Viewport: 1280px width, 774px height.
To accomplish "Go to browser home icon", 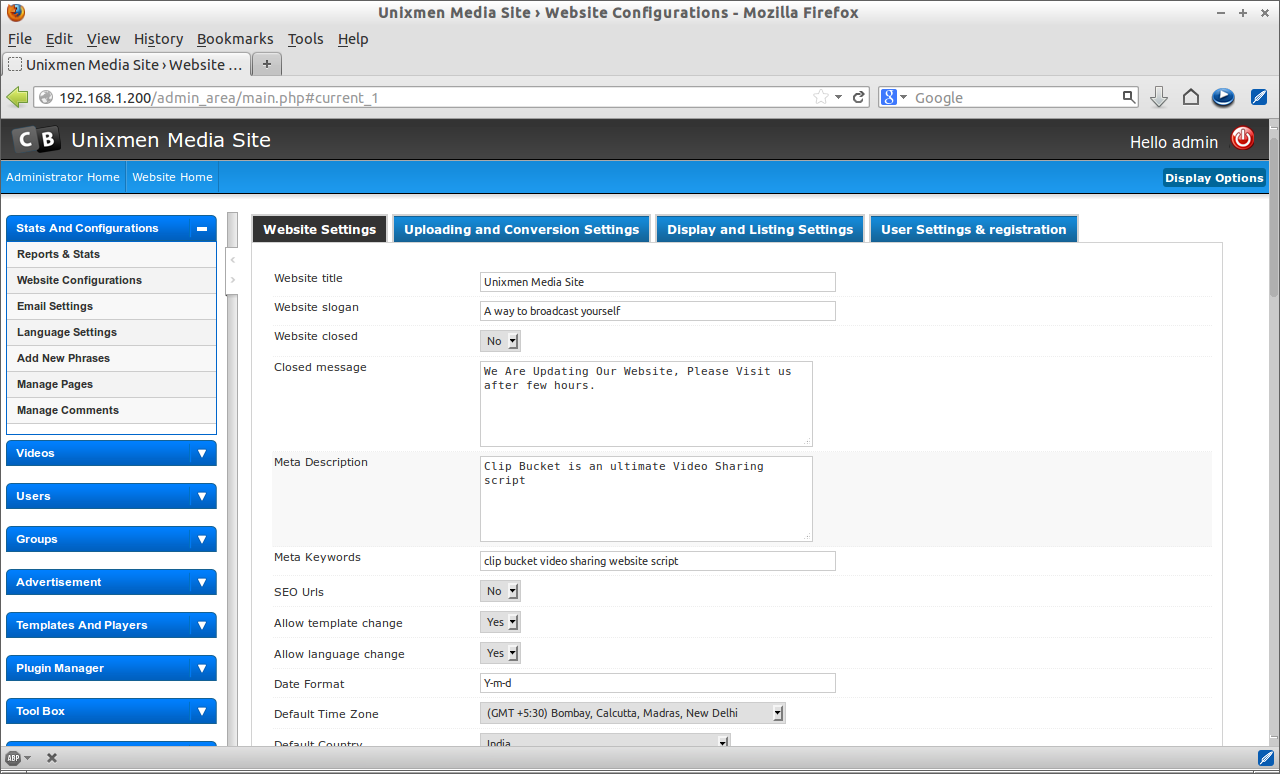I will tap(1190, 97).
